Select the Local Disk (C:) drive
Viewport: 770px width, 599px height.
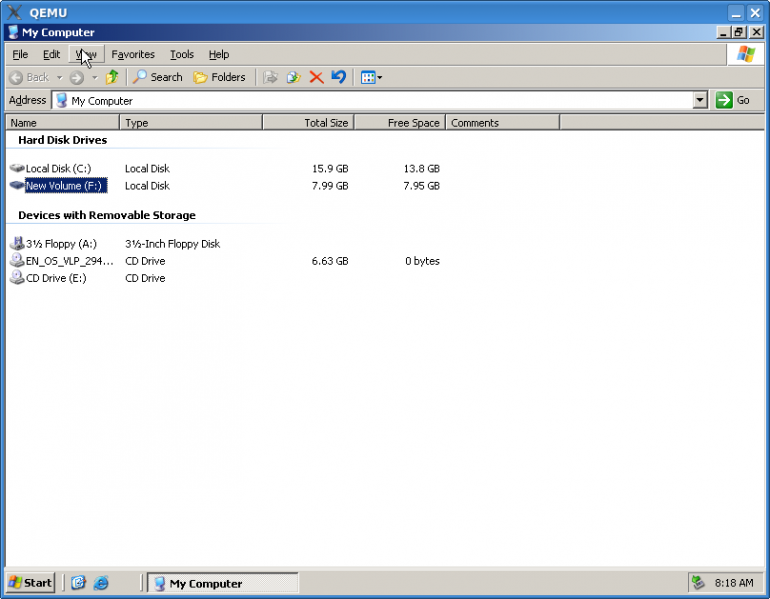(57, 169)
